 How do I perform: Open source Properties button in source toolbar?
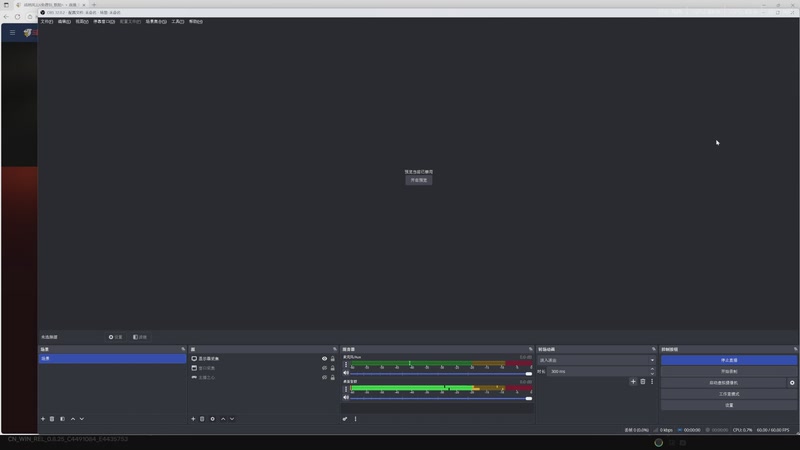point(115,337)
